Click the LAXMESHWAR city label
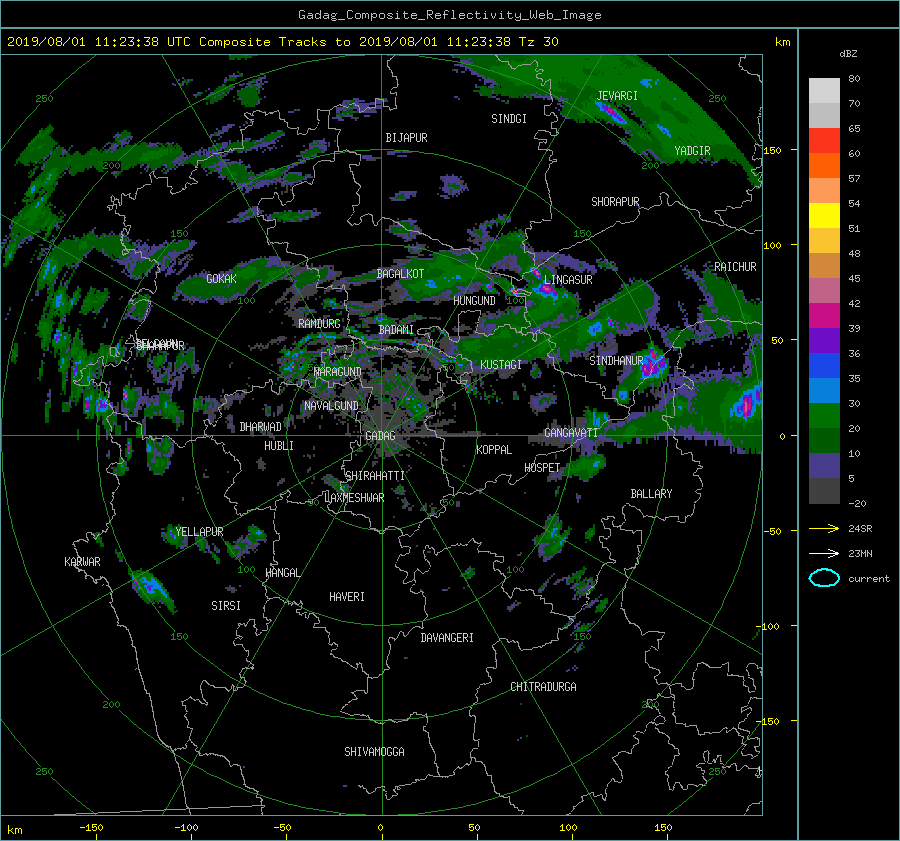The width and height of the screenshot is (900, 841). (x=354, y=498)
